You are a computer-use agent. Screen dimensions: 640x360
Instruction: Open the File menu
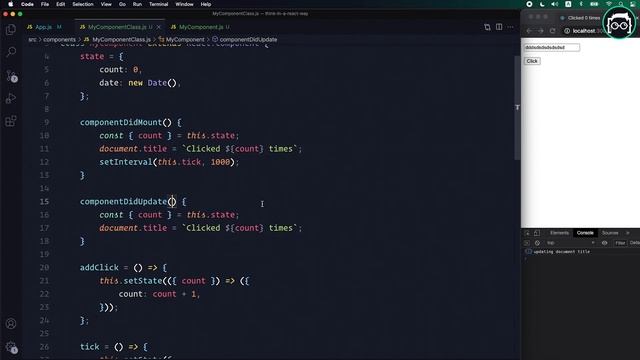[x=45, y=4]
